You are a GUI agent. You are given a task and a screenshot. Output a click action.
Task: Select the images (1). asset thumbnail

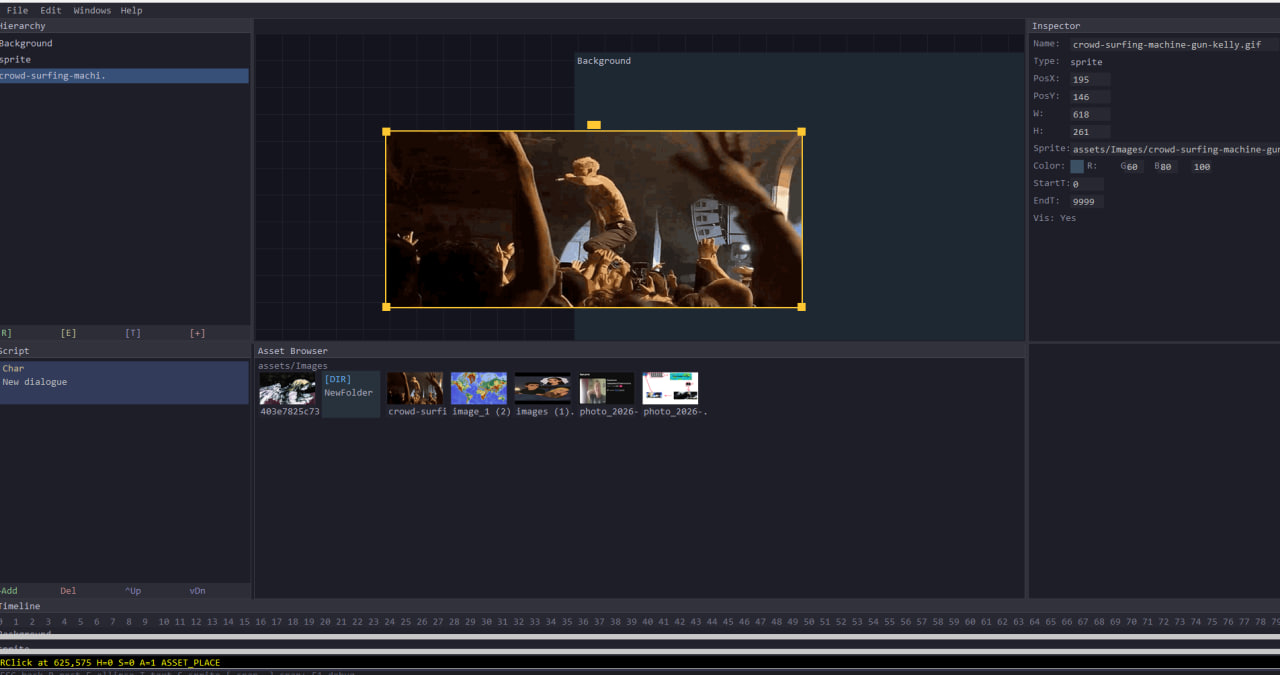[x=543, y=388]
